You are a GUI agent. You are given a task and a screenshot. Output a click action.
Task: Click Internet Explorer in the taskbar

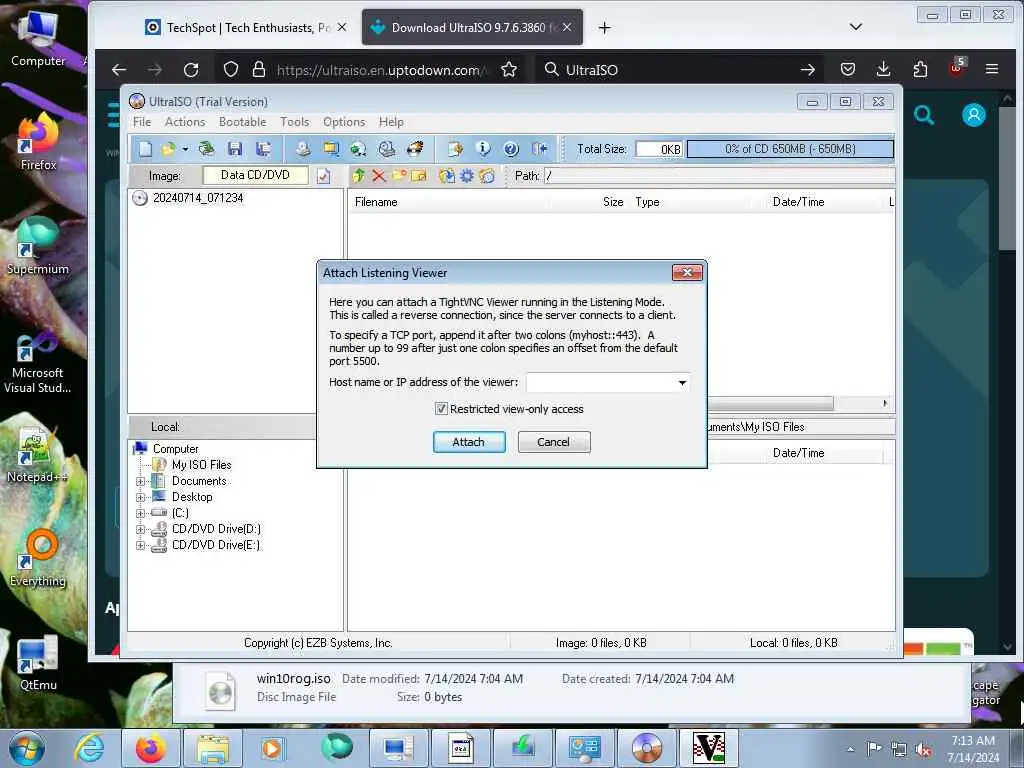[x=89, y=748]
